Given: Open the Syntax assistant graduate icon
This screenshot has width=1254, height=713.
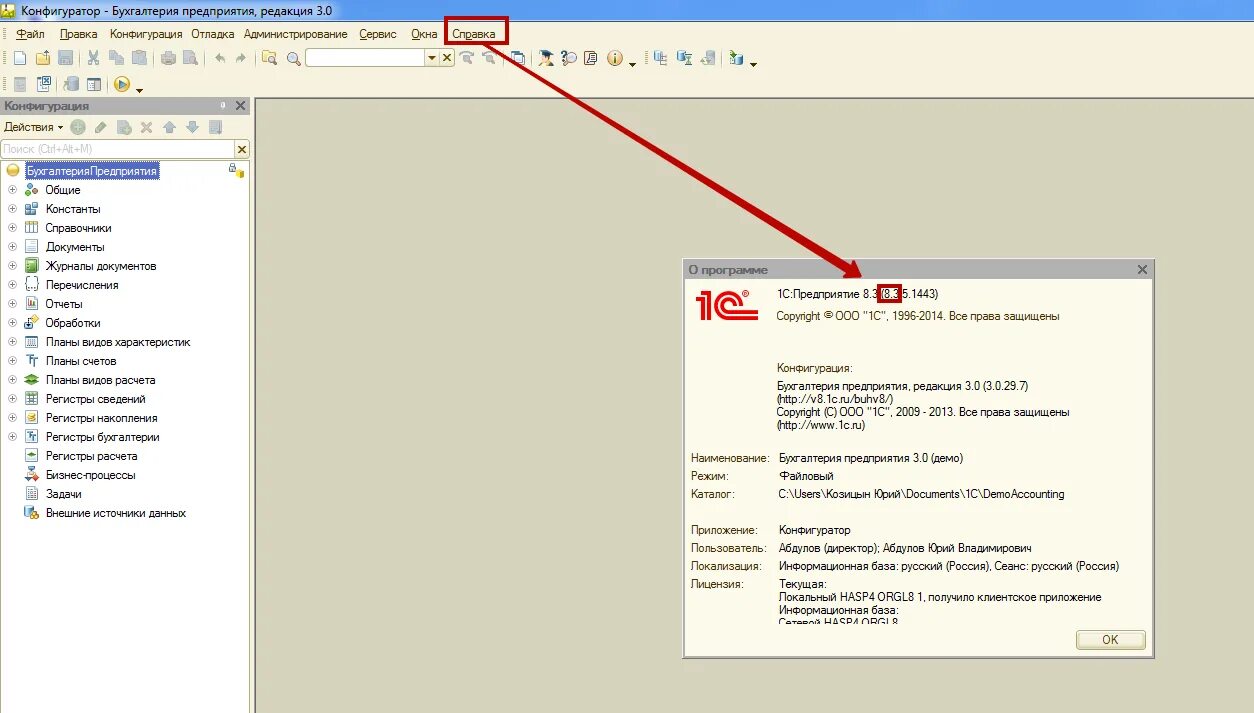Looking at the screenshot, I should [x=546, y=58].
